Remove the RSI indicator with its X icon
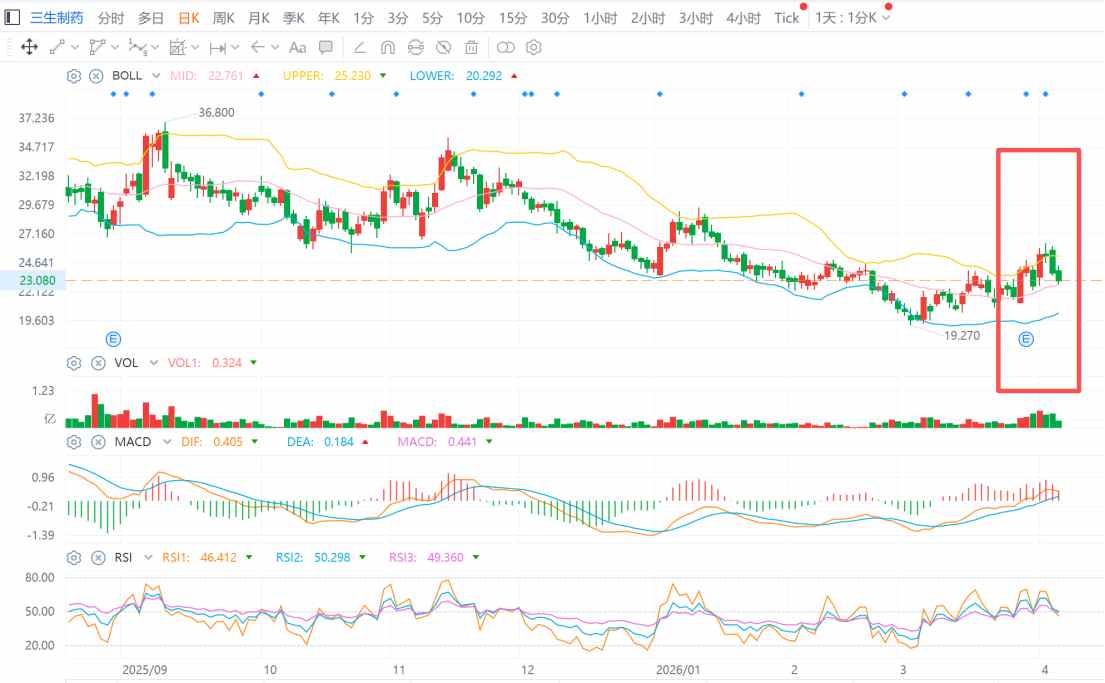The image size is (1105, 683). coord(99,558)
